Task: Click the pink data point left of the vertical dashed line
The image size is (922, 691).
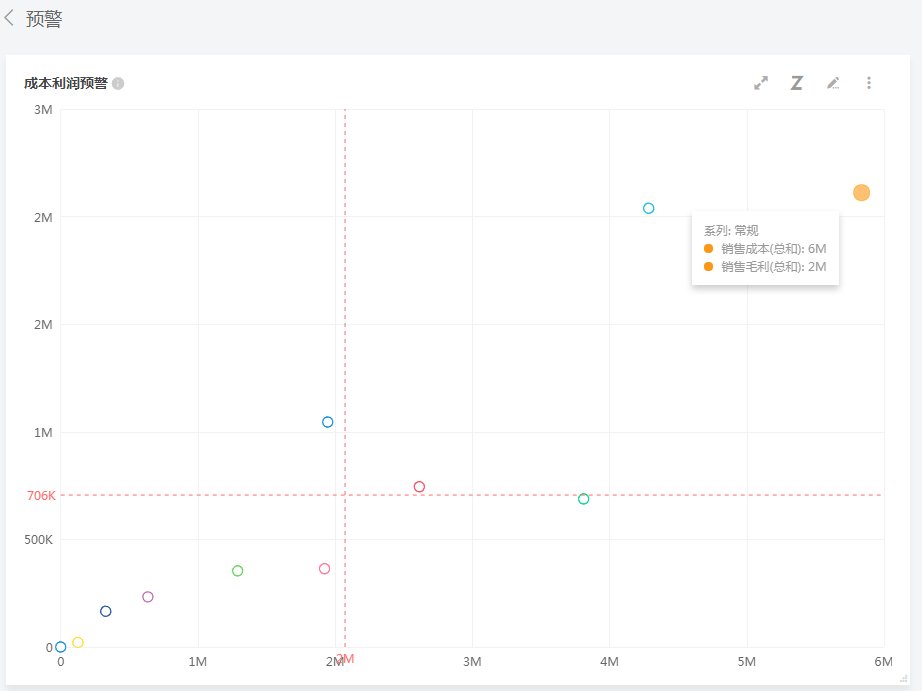Action: (x=324, y=569)
